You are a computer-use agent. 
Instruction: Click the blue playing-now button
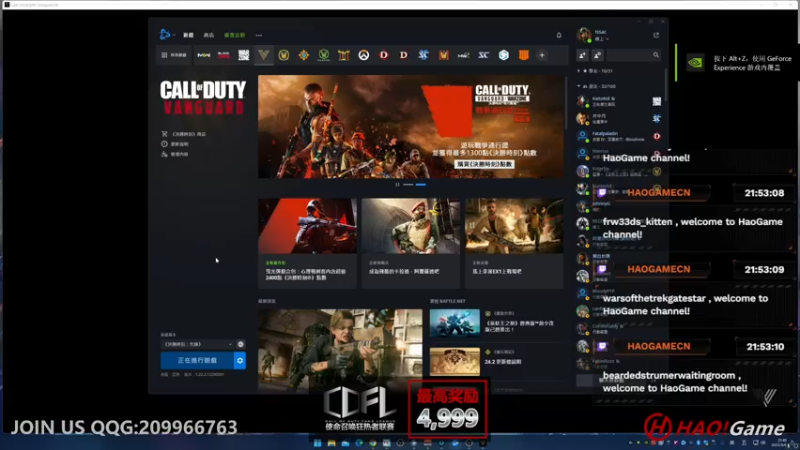tap(197, 361)
